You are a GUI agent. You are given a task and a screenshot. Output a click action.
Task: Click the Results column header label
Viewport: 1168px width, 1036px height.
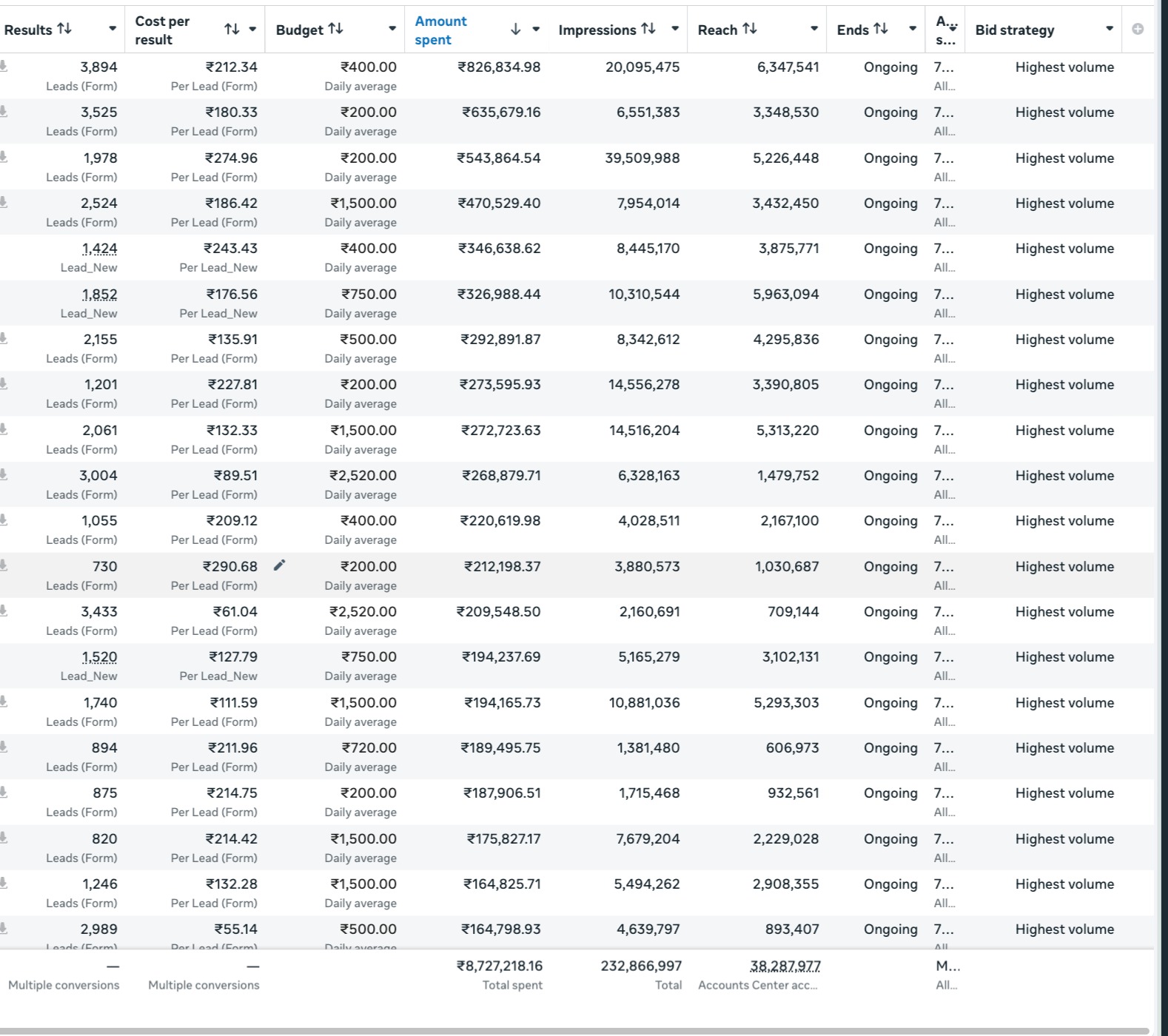28,30
